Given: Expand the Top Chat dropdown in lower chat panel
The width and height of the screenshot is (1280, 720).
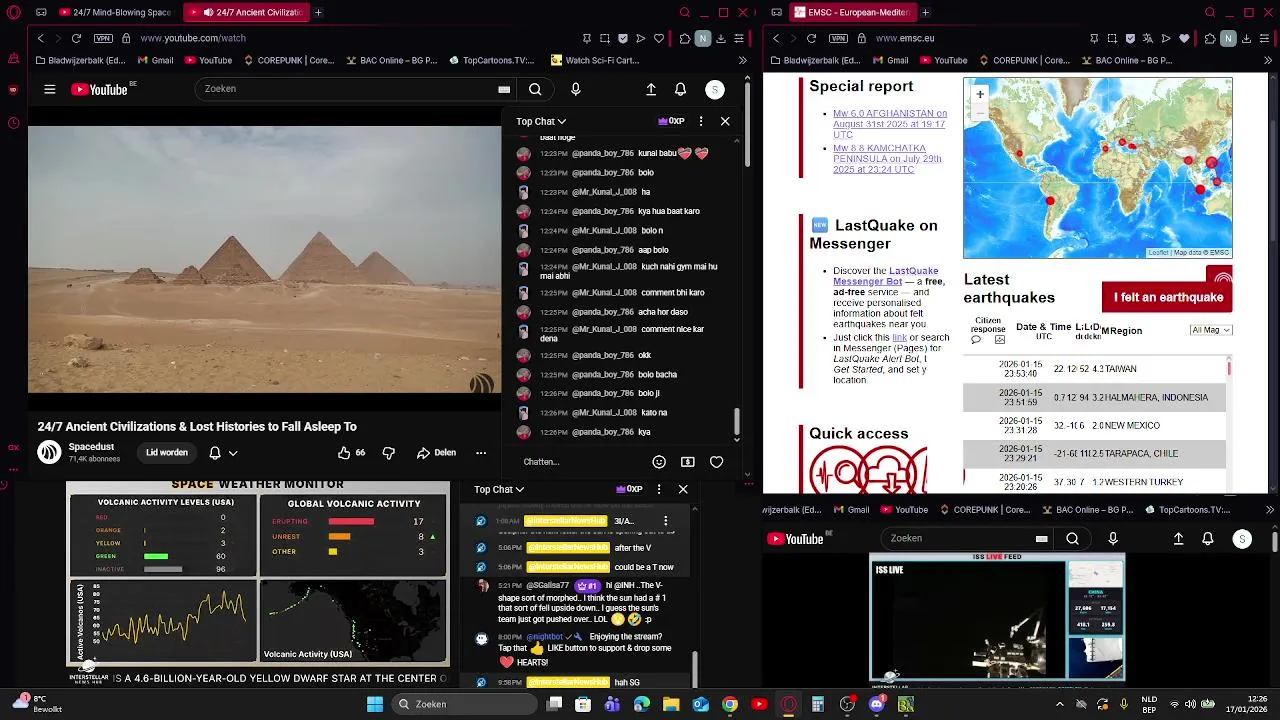Looking at the screenshot, I should point(499,489).
